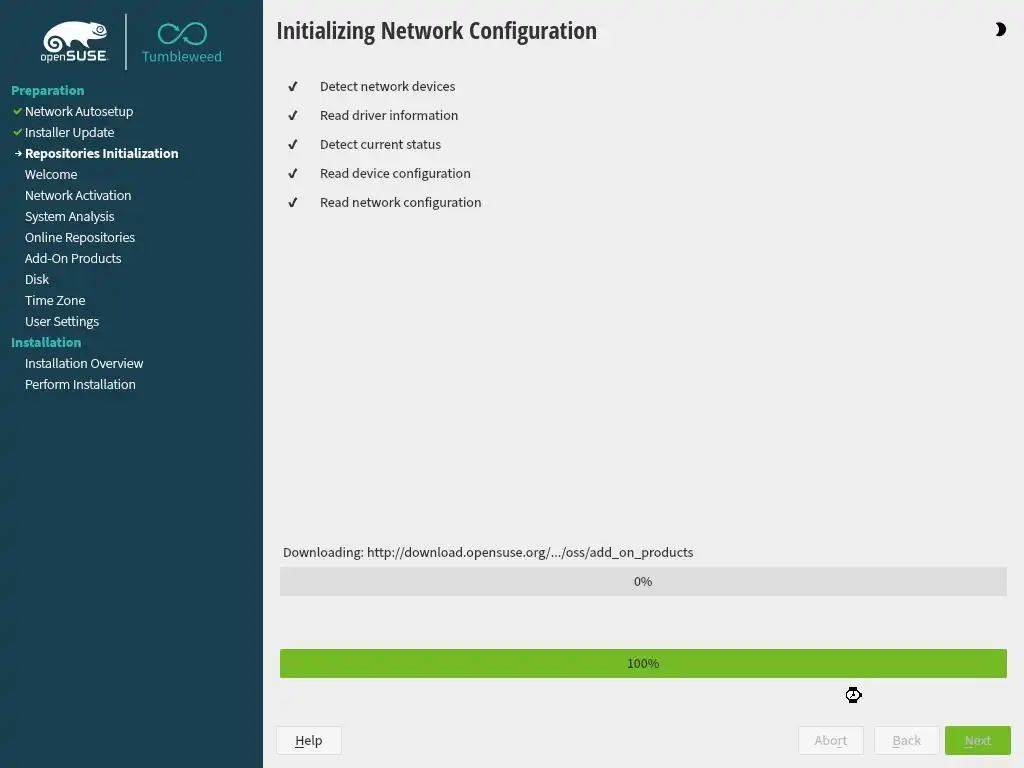Click the download progress bar at 0%
The image size is (1024, 768).
pyautogui.click(x=643, y=581)
